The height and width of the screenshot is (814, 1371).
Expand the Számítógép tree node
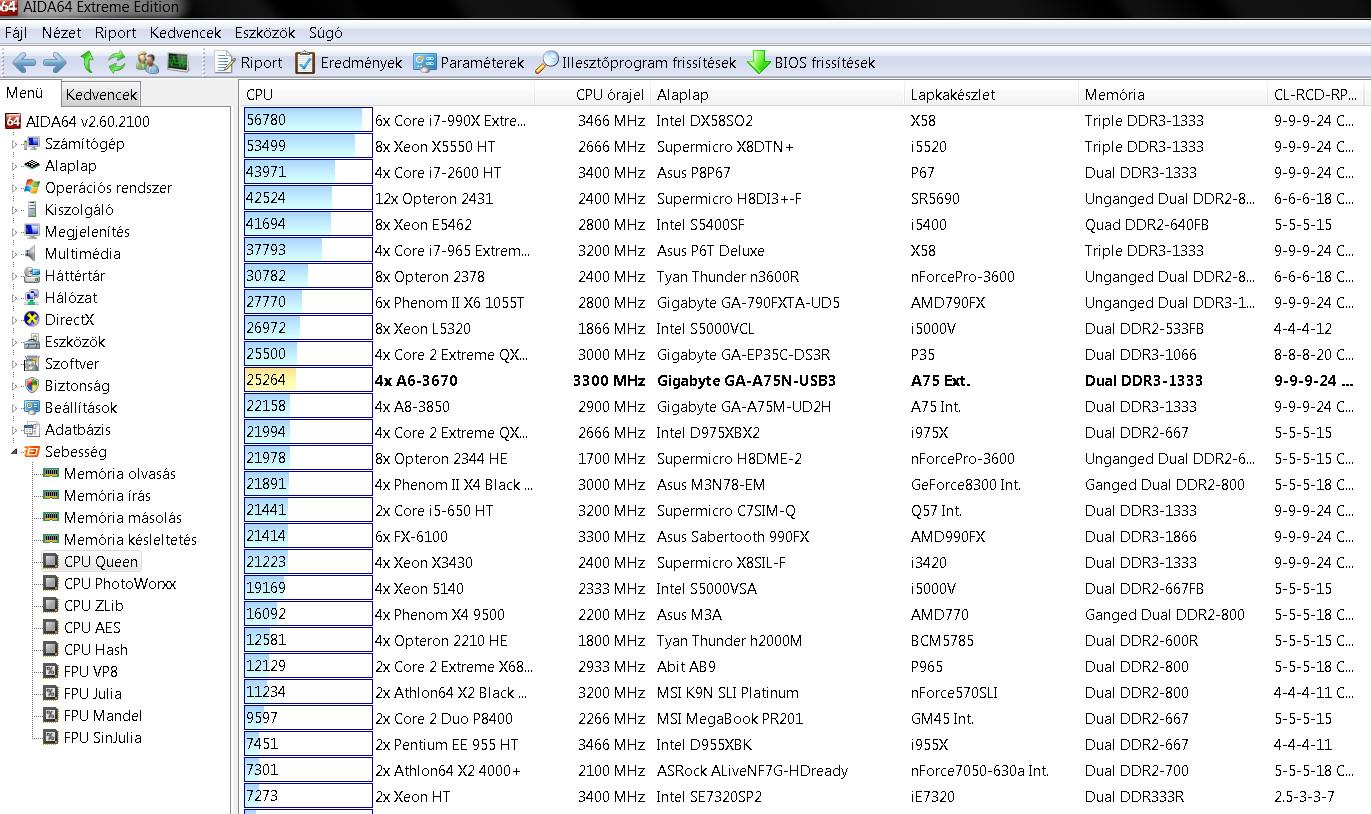click(15, 144)
